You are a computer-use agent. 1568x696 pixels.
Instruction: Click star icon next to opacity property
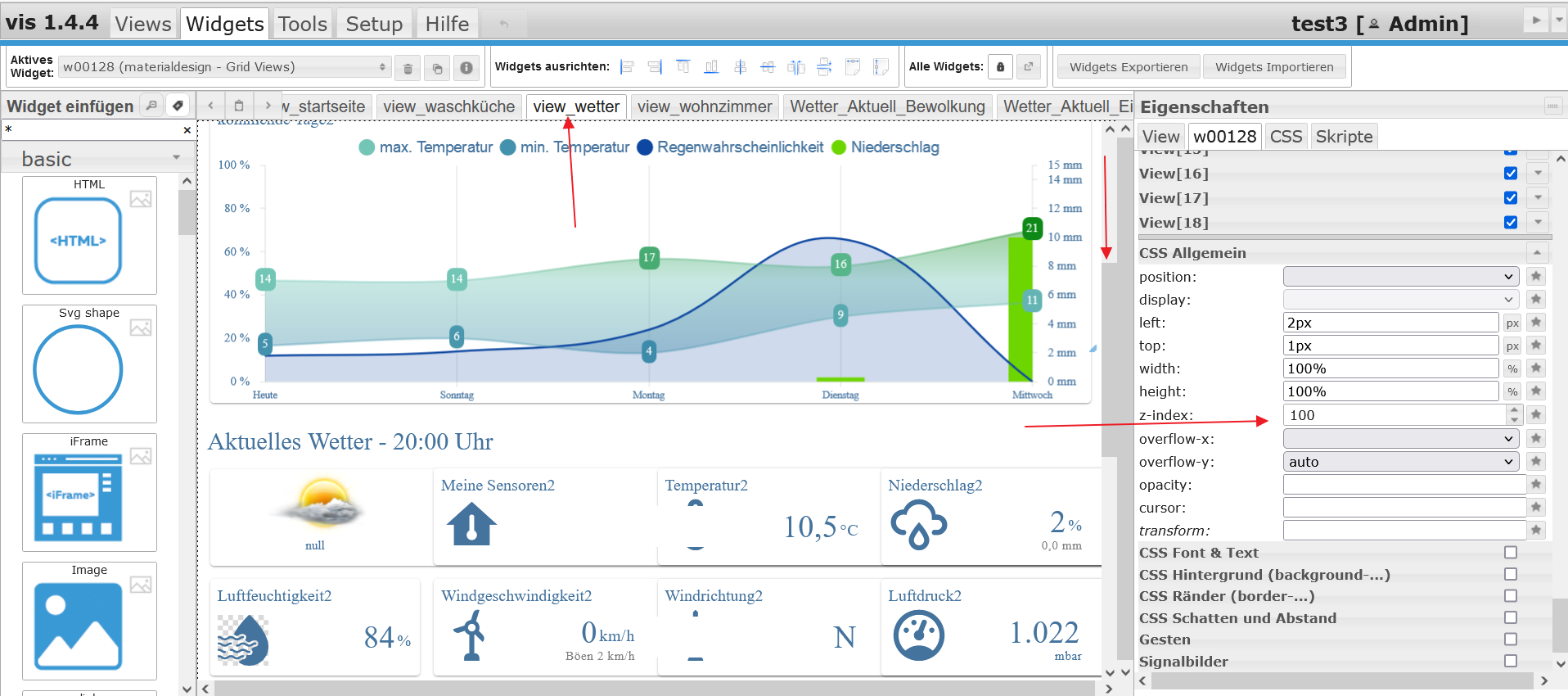click(x=1536, y=485)
